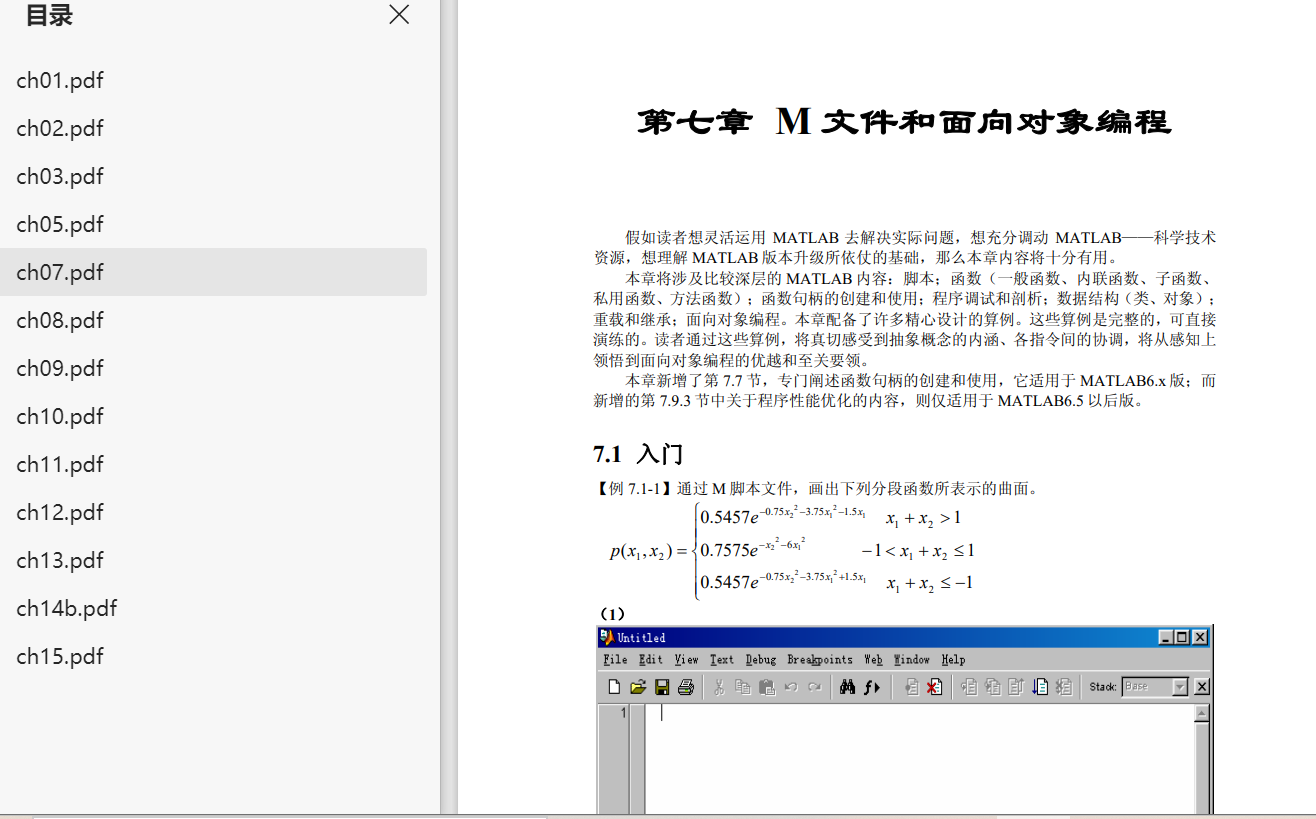Image resolution: width=1316 pixels, height=819 pixels.
Task: Open ch08.pdf from the contents list
Action: coord(213,320)
